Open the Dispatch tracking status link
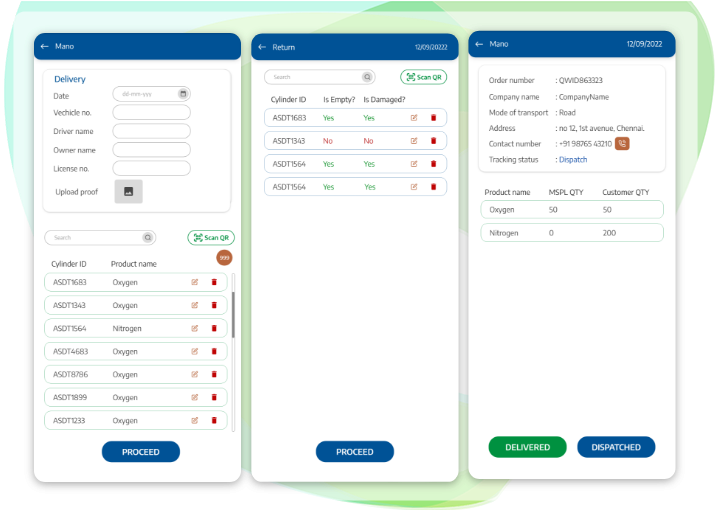The height and width of the screenshot is (510, 720). click(573, 160)
